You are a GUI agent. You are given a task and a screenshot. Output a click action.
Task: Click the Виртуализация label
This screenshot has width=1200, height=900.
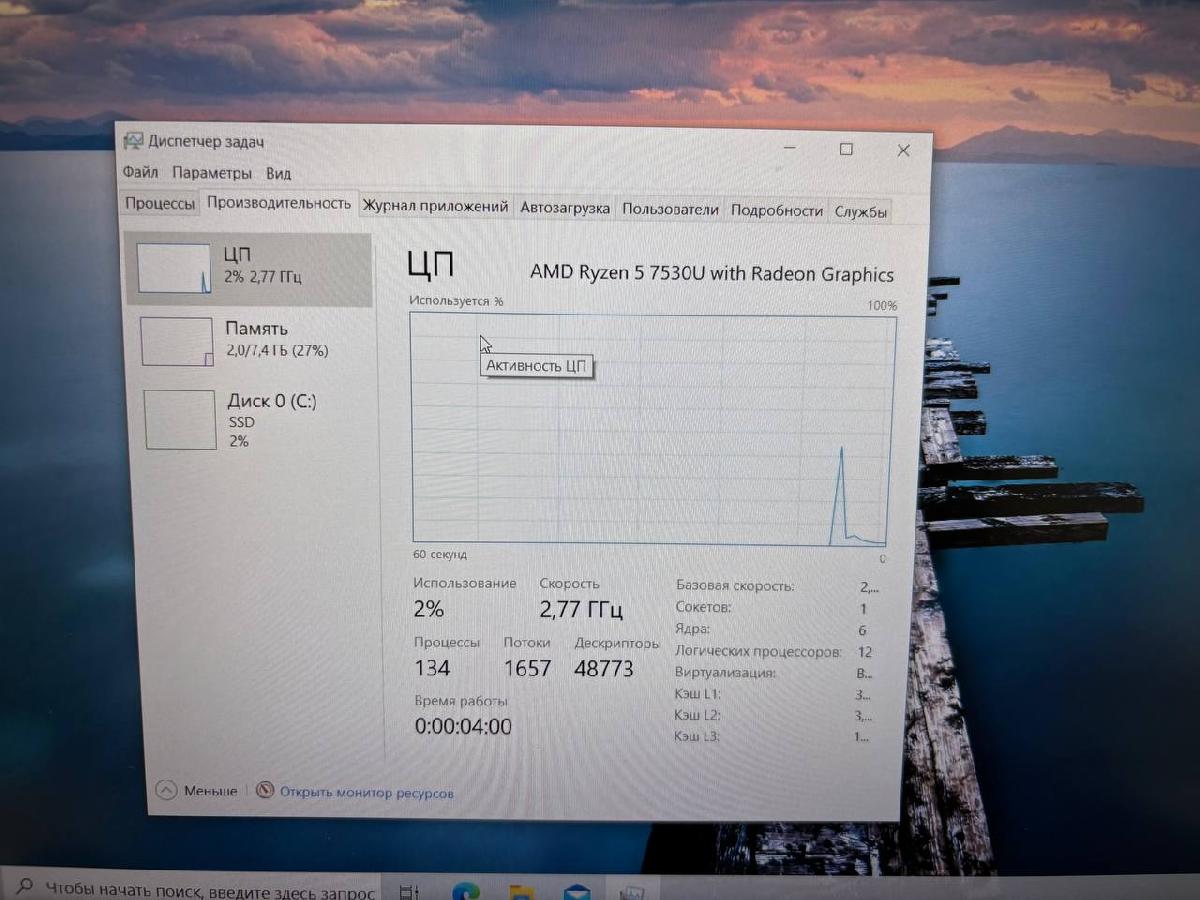pyautogui.click(x=725, y=672)
